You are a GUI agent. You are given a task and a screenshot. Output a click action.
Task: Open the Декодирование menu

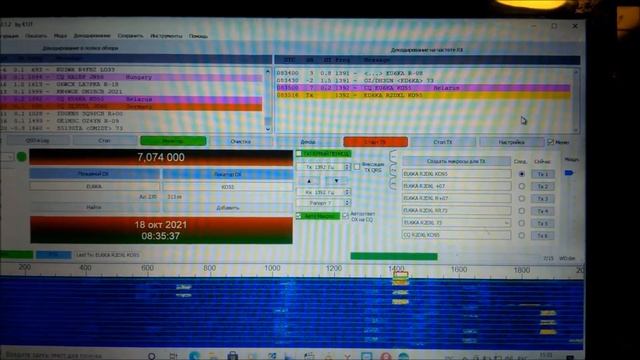[92, 36]
